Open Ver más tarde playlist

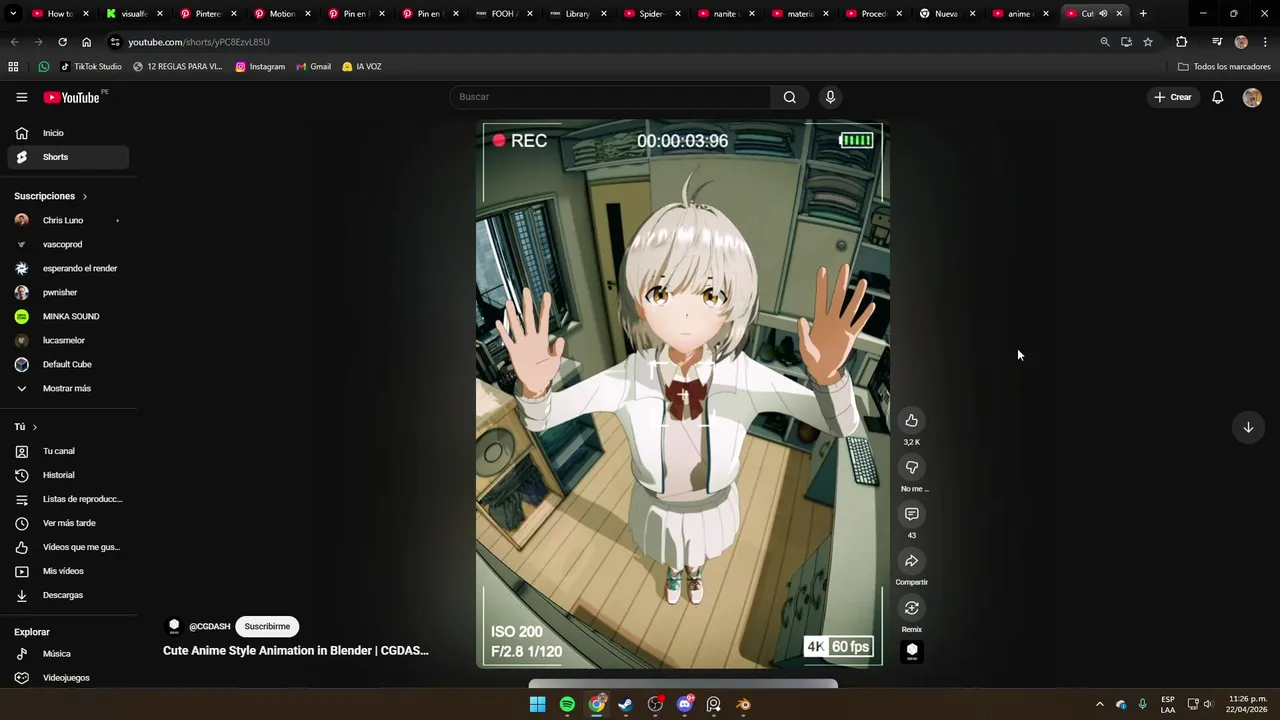click(68, 523)
